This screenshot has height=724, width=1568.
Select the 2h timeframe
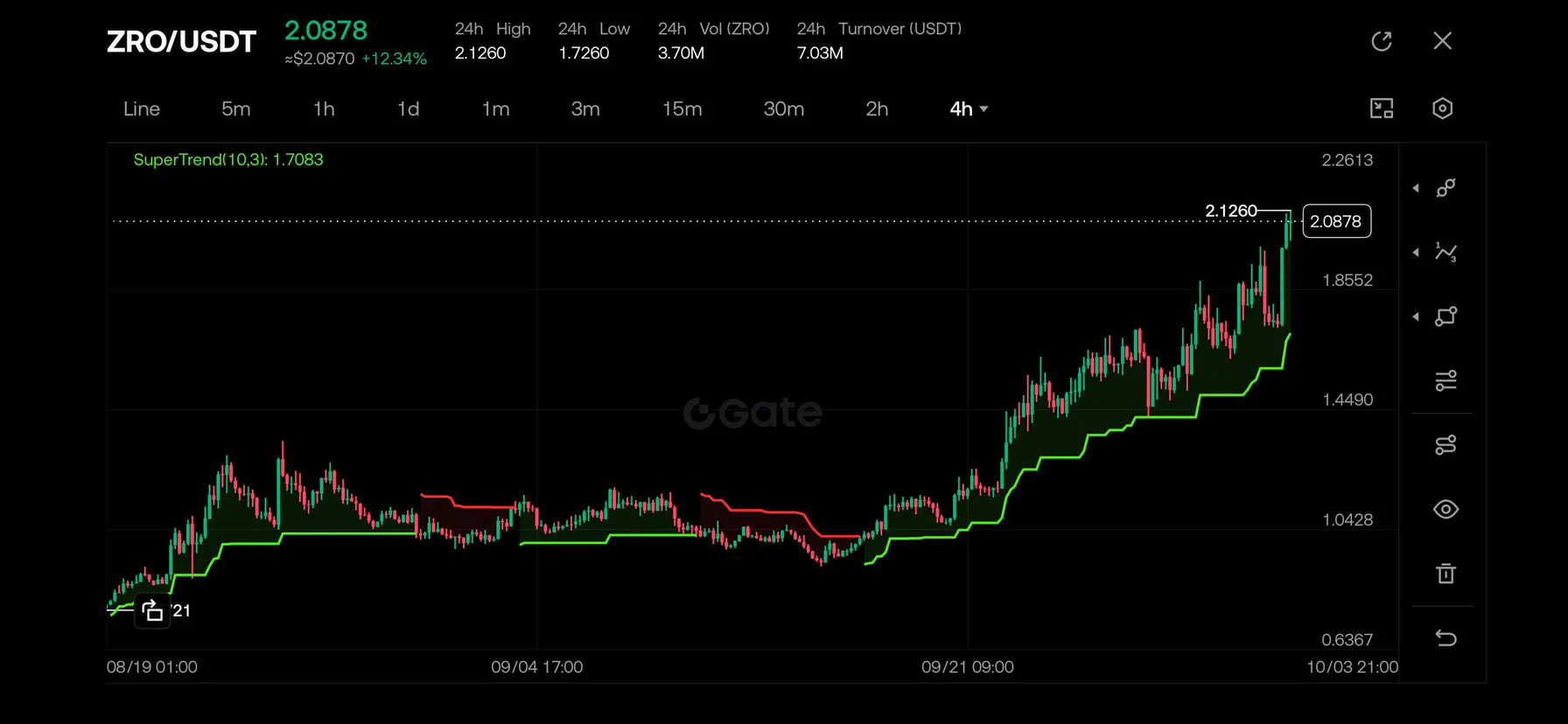(x=877, y=108)
